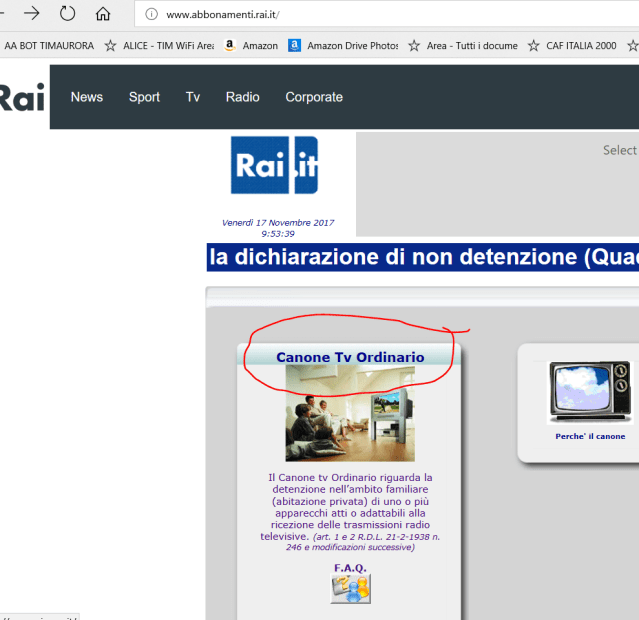Click the date Venerdì 17 Novembre 2017 text

pos(278,223)
